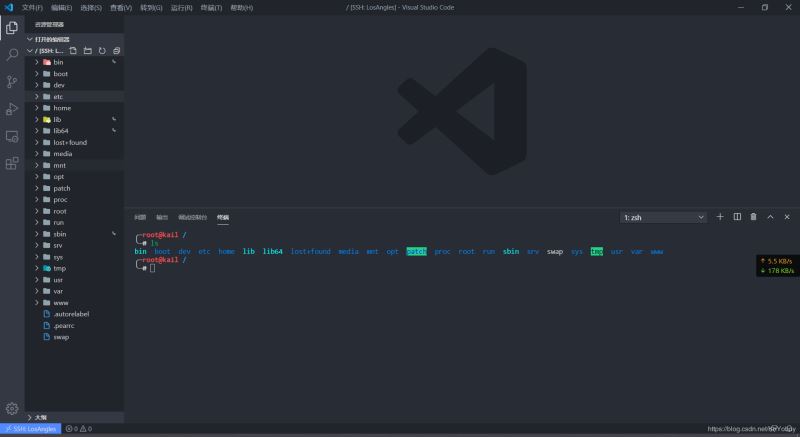Image resolution: width=800 pixels, height=437 pixels.
Task: Switch to the Problems panel tab
Action: (x=140, y=217)
